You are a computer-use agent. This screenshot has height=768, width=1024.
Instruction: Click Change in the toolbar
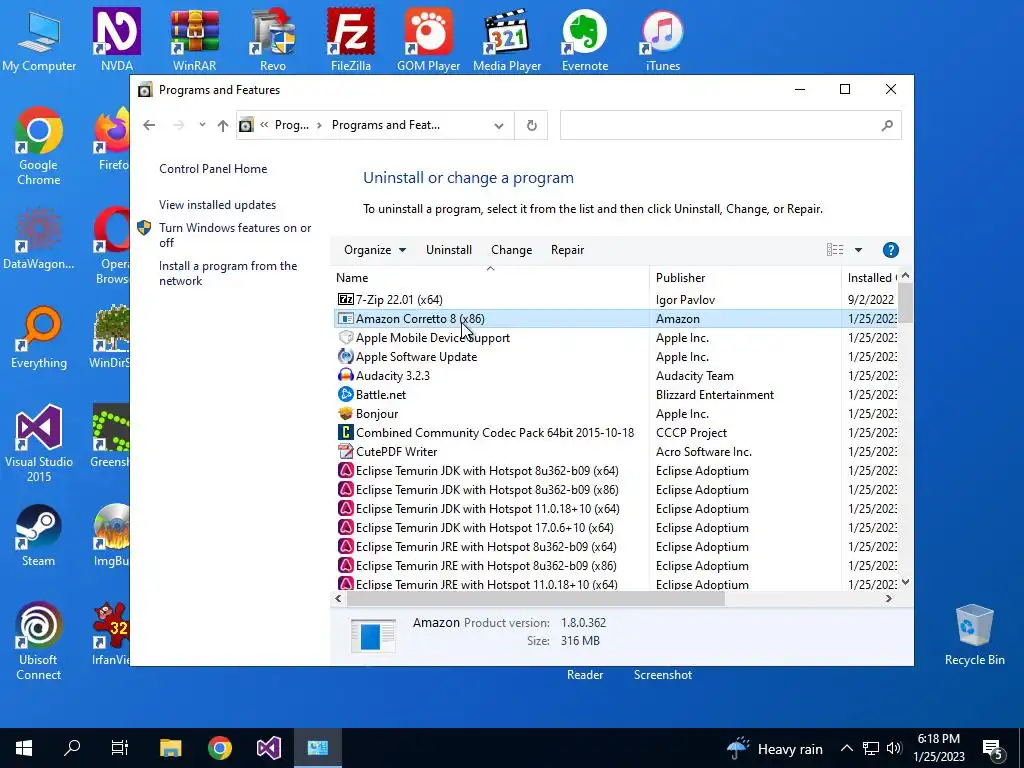(511, 250)
